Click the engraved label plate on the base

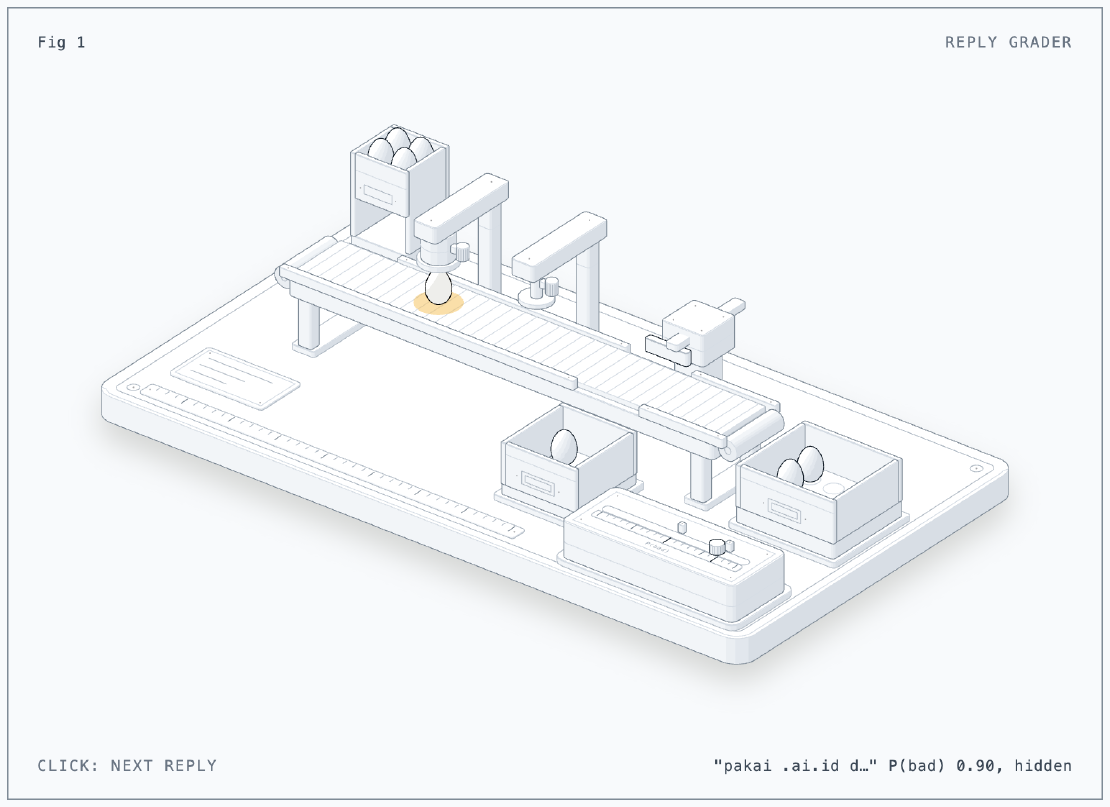(x=235, y=378)
